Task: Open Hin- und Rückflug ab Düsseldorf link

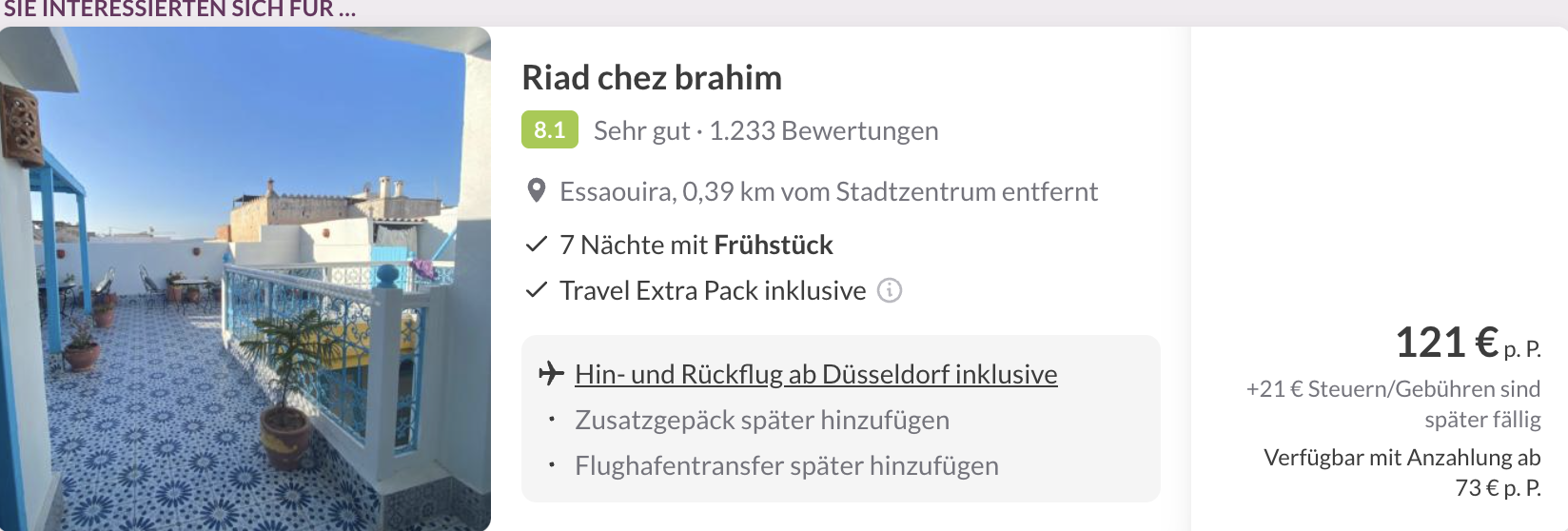Action: 815,375
